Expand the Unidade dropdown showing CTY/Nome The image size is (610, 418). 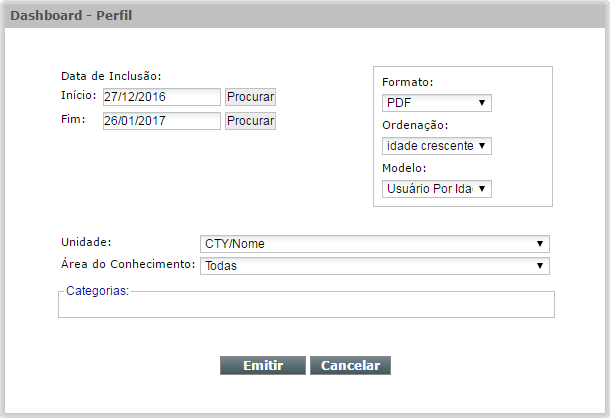(x=375, y=244)
